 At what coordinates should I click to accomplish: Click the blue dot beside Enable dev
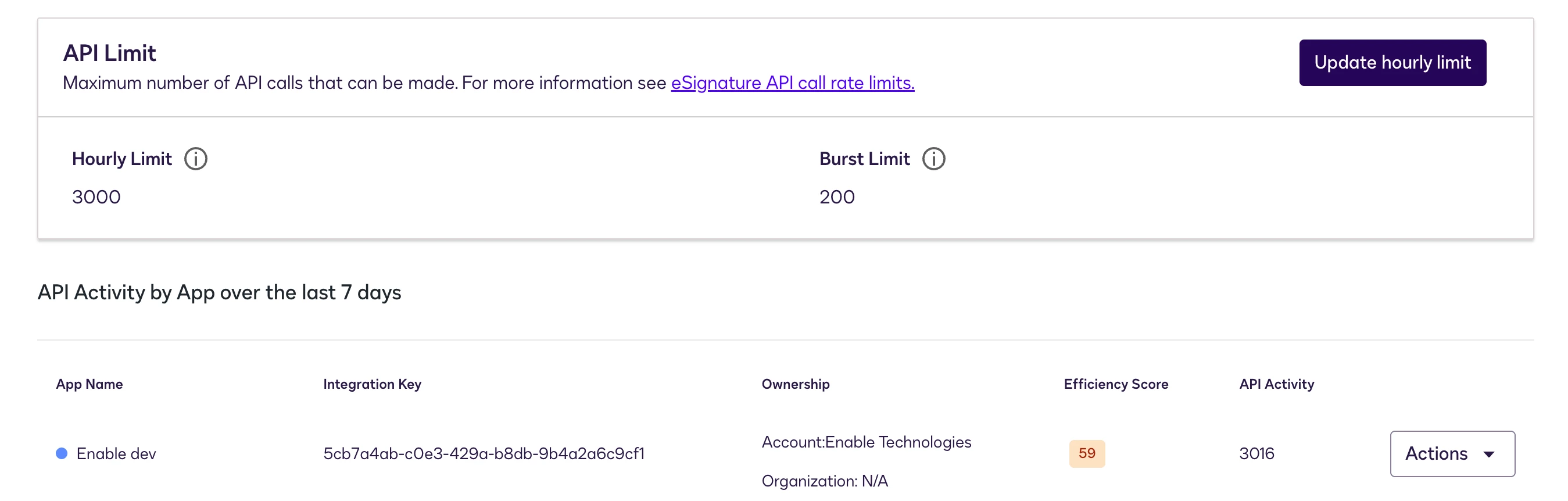[62, 453]
